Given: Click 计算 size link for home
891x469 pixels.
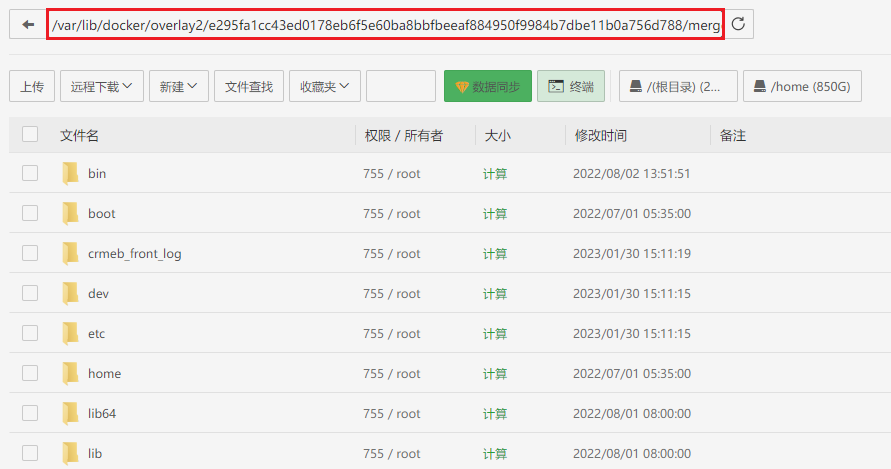Looking at the screenshot, I should [x=495, y=373].
